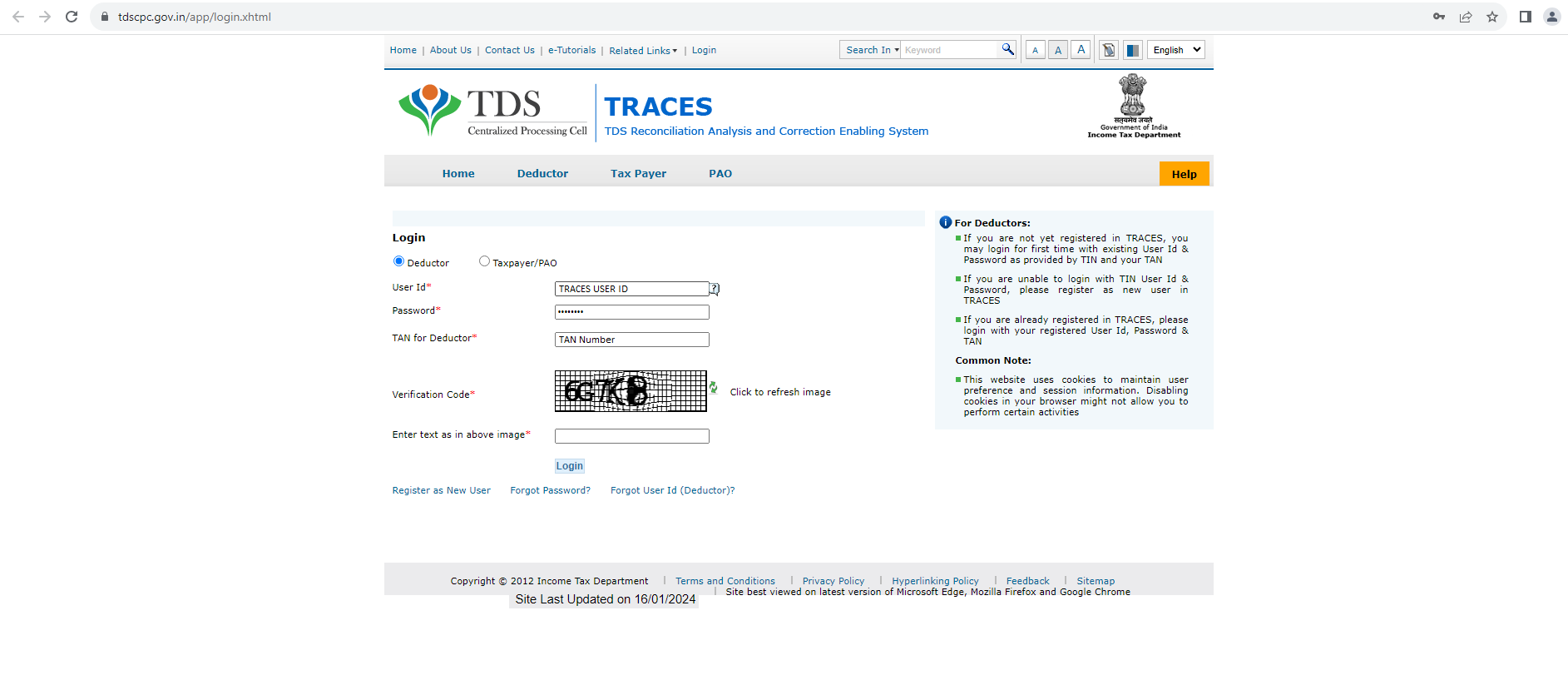Select the smallest font size A button
Image resolution: width=1568 pixels, height=680 pixels.
[x=1035, y=50]
